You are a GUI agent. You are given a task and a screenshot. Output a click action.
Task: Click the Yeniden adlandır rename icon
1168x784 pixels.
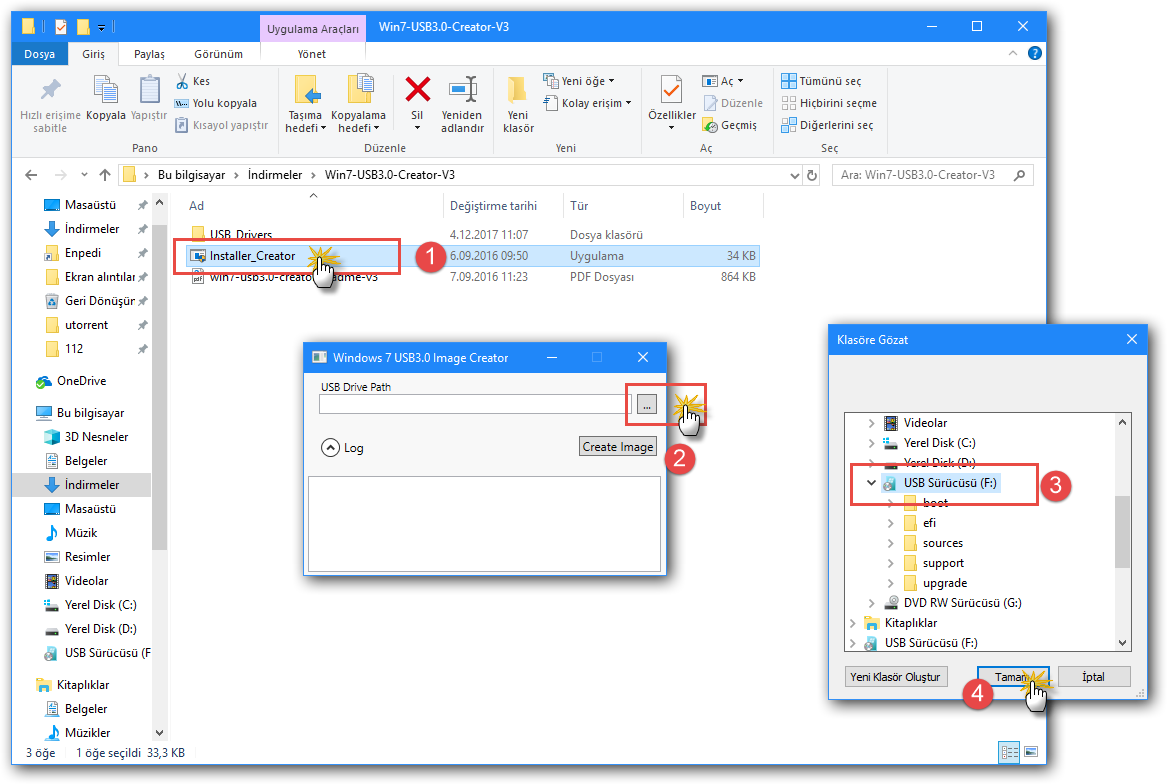463,90
